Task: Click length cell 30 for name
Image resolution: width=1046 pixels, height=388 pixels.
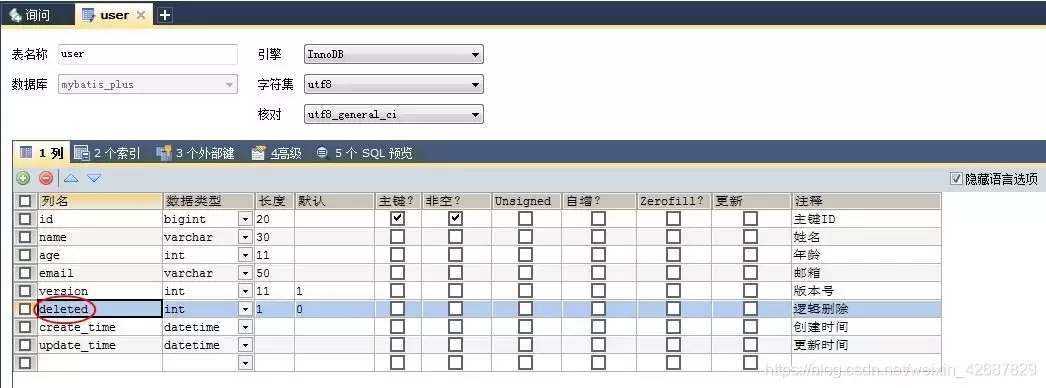Action: 274,237
